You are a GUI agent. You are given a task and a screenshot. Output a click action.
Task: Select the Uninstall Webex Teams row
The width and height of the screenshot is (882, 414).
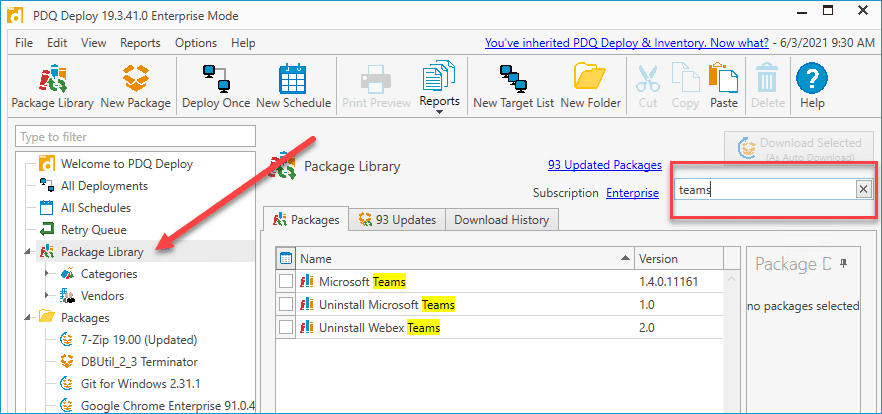click(x=499, y=327)
